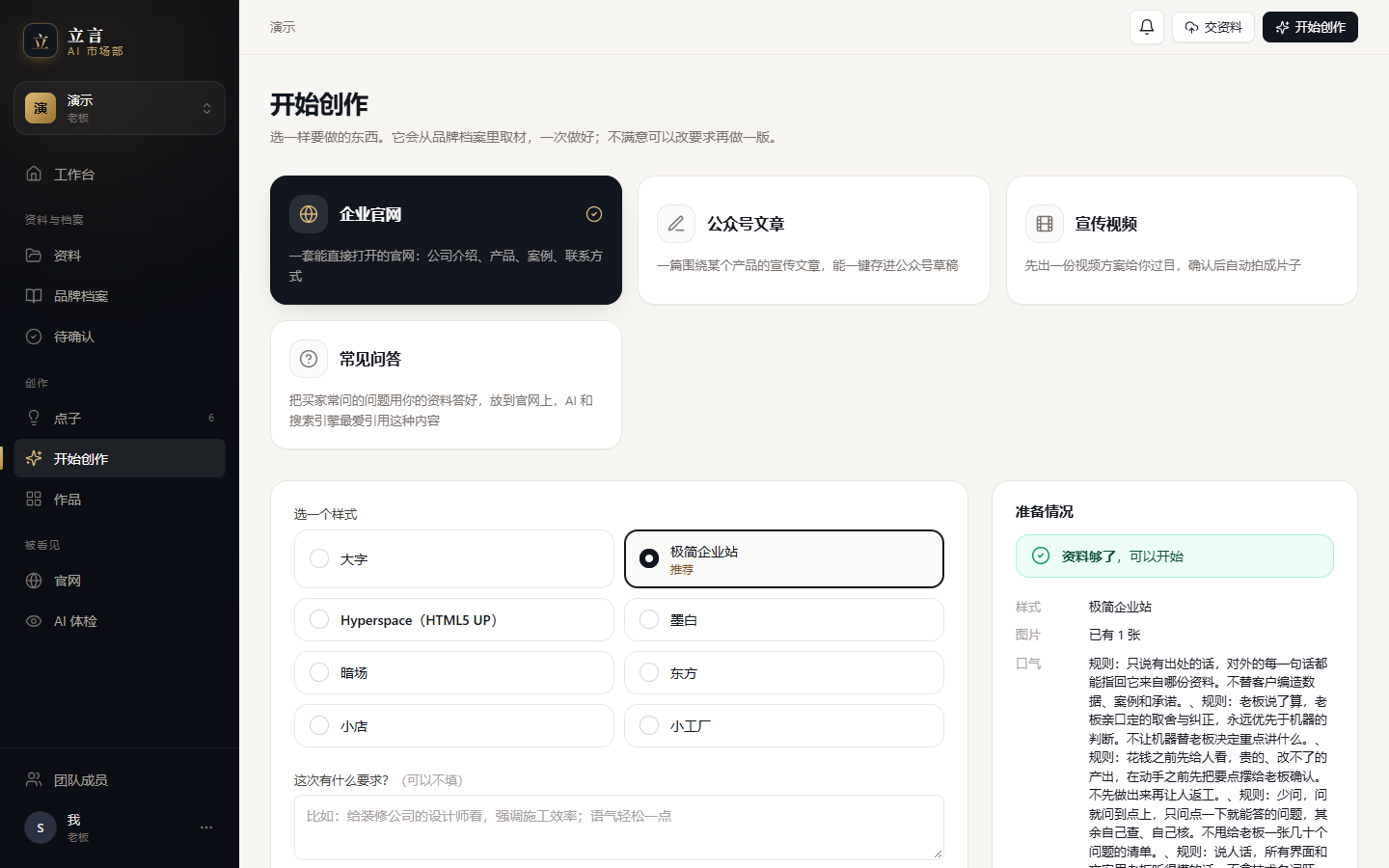The width and height of the screenshot is (1389, 868).
Task: Expand the 演示 workspace switcher
Action: point(120,108)
